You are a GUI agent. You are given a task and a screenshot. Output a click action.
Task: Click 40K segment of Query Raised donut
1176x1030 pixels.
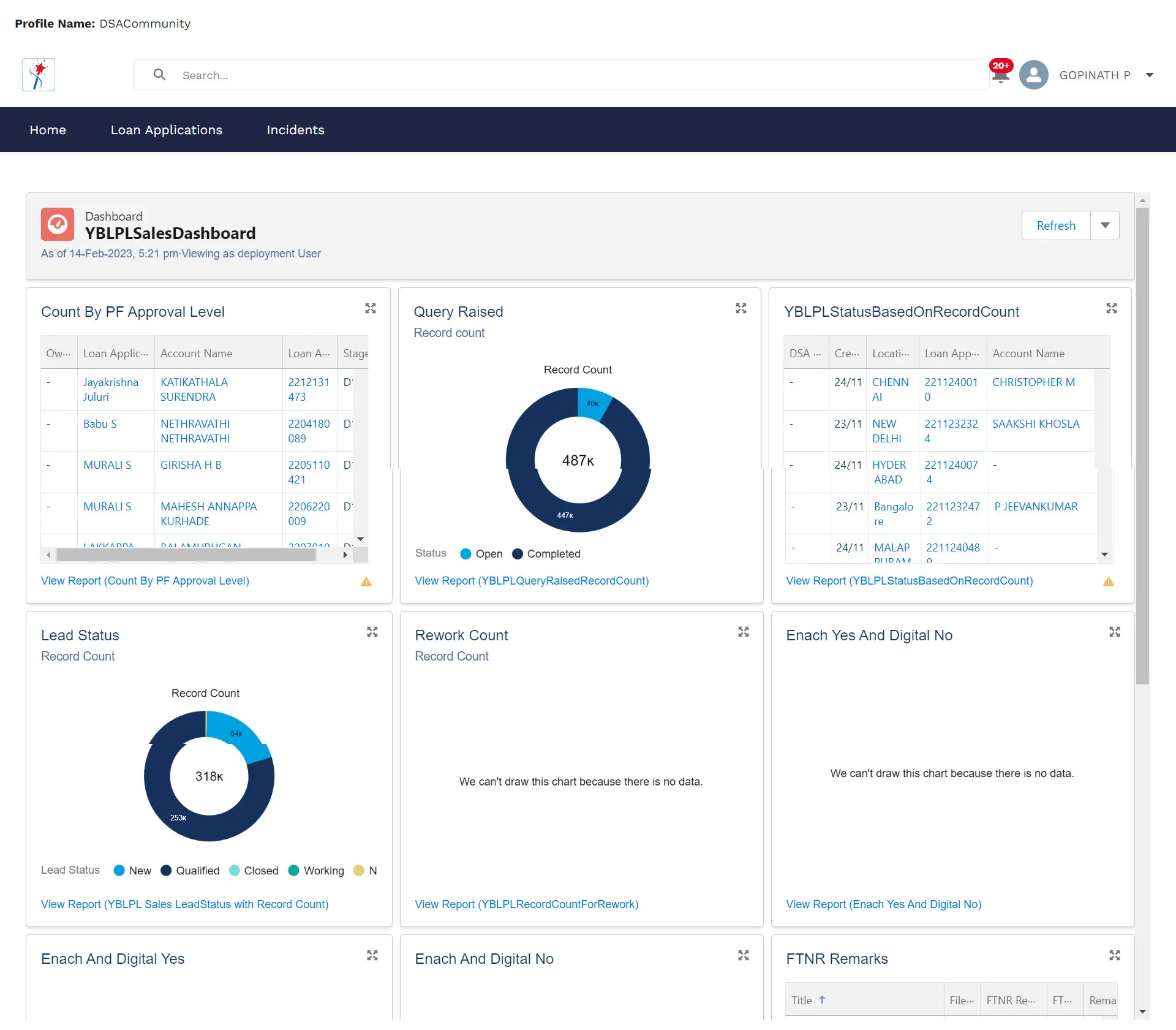[592, 404]
